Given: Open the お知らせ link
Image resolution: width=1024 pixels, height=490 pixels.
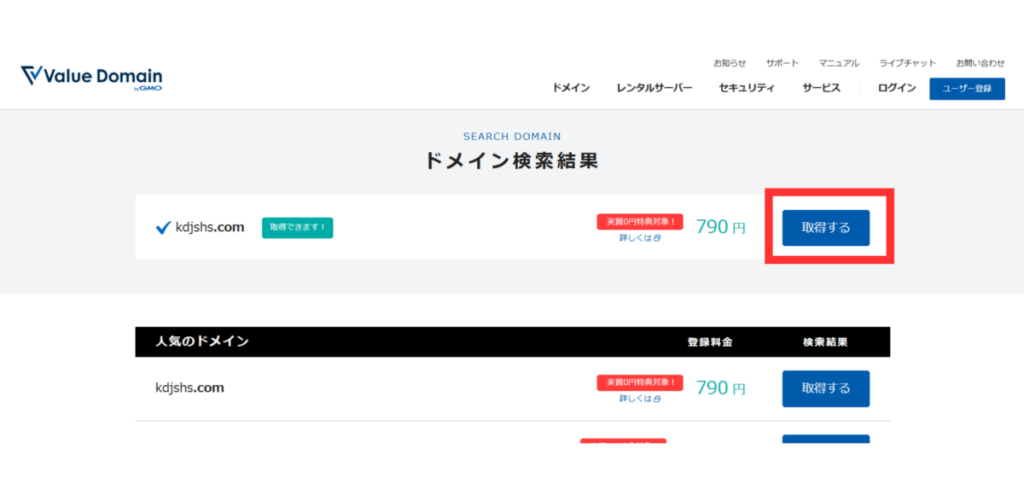Looking at the screenshot, I should (729, 63).
